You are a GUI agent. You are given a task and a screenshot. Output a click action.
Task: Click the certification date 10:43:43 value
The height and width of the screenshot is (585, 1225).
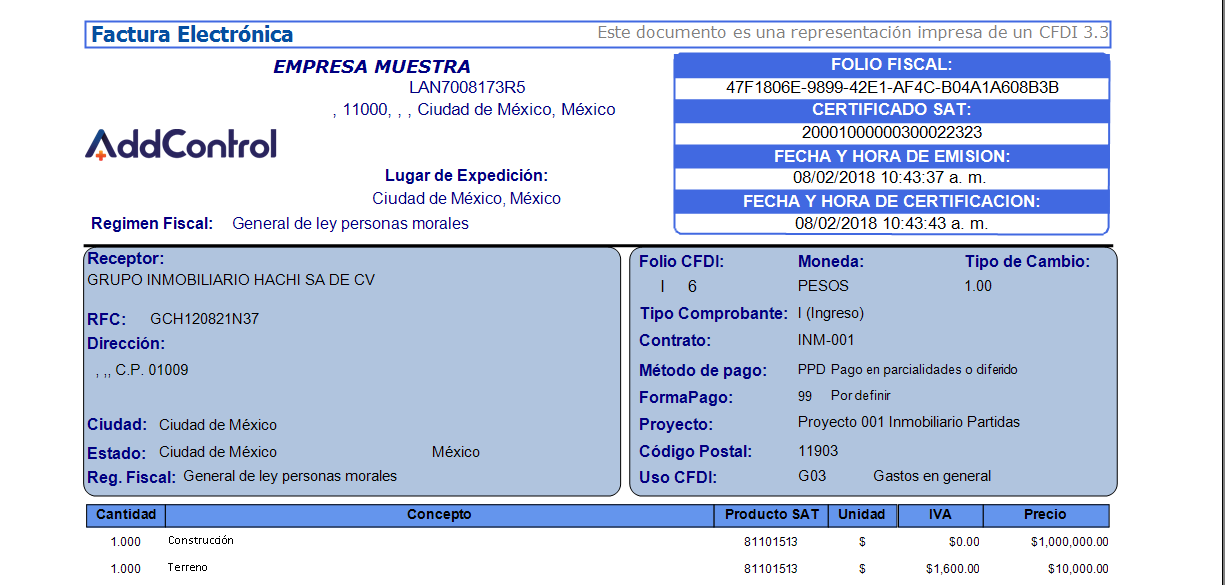tap(891, 223)
